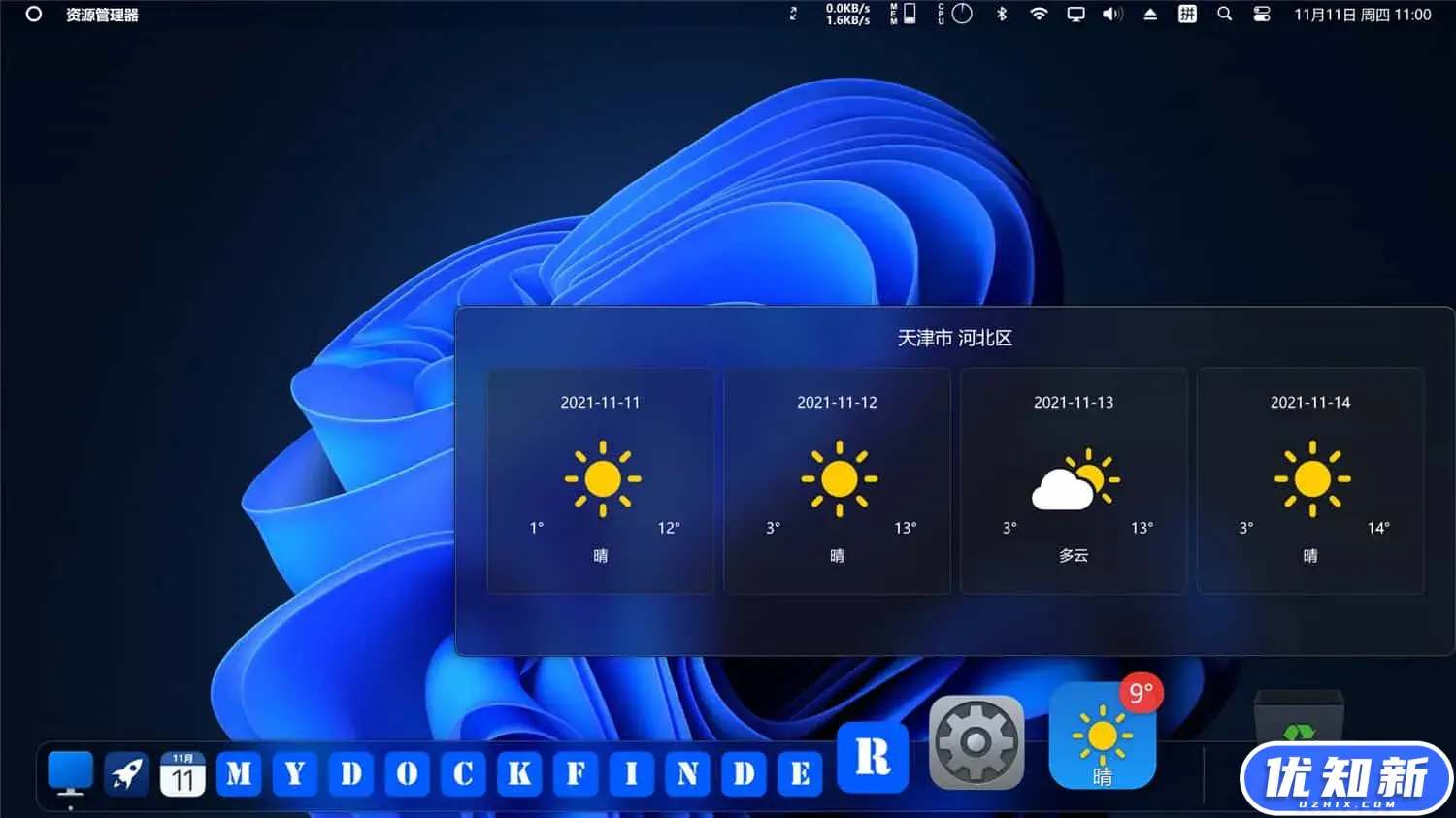
Task: Click the K letter tile in the dock
Action: click(520, 773)
